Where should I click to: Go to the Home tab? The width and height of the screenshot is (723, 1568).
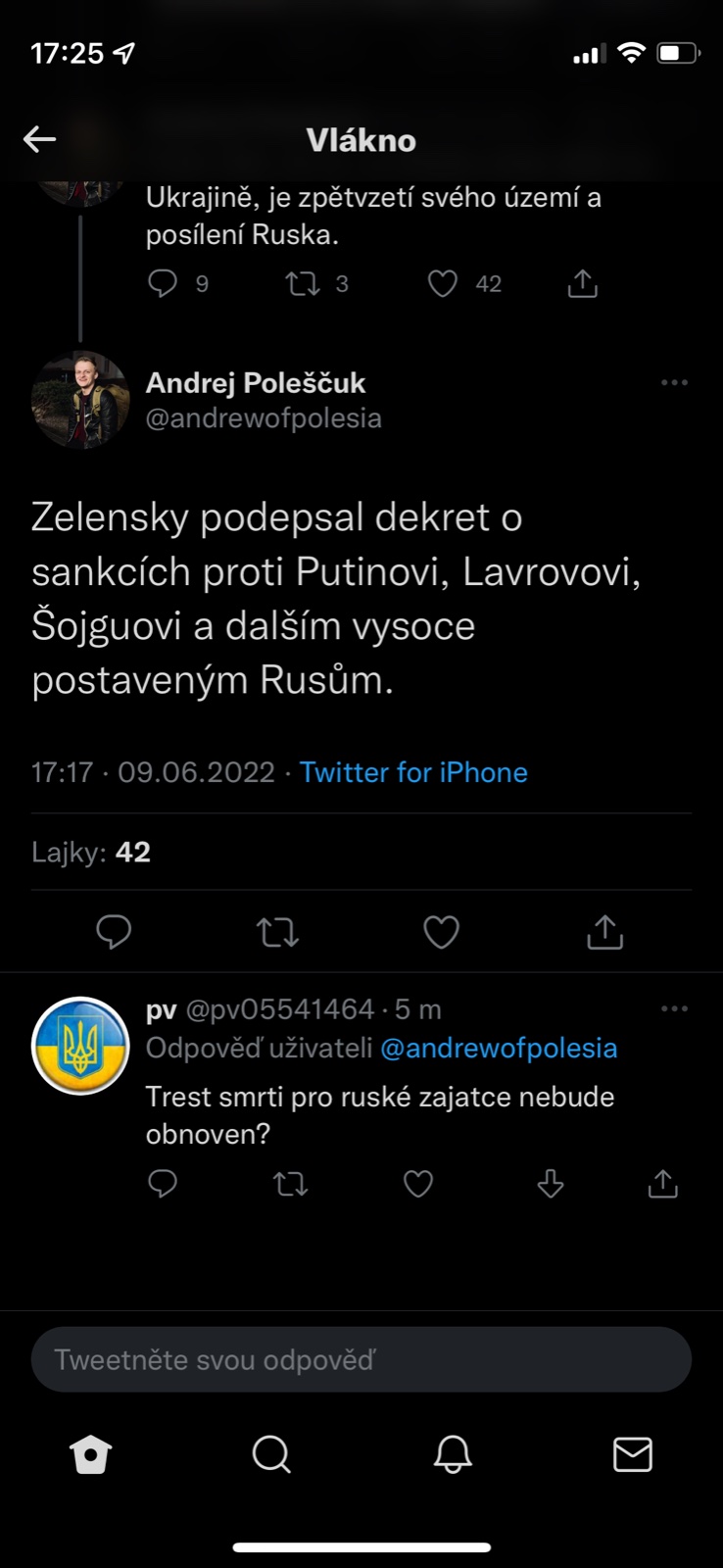(x=91, y=1454)
